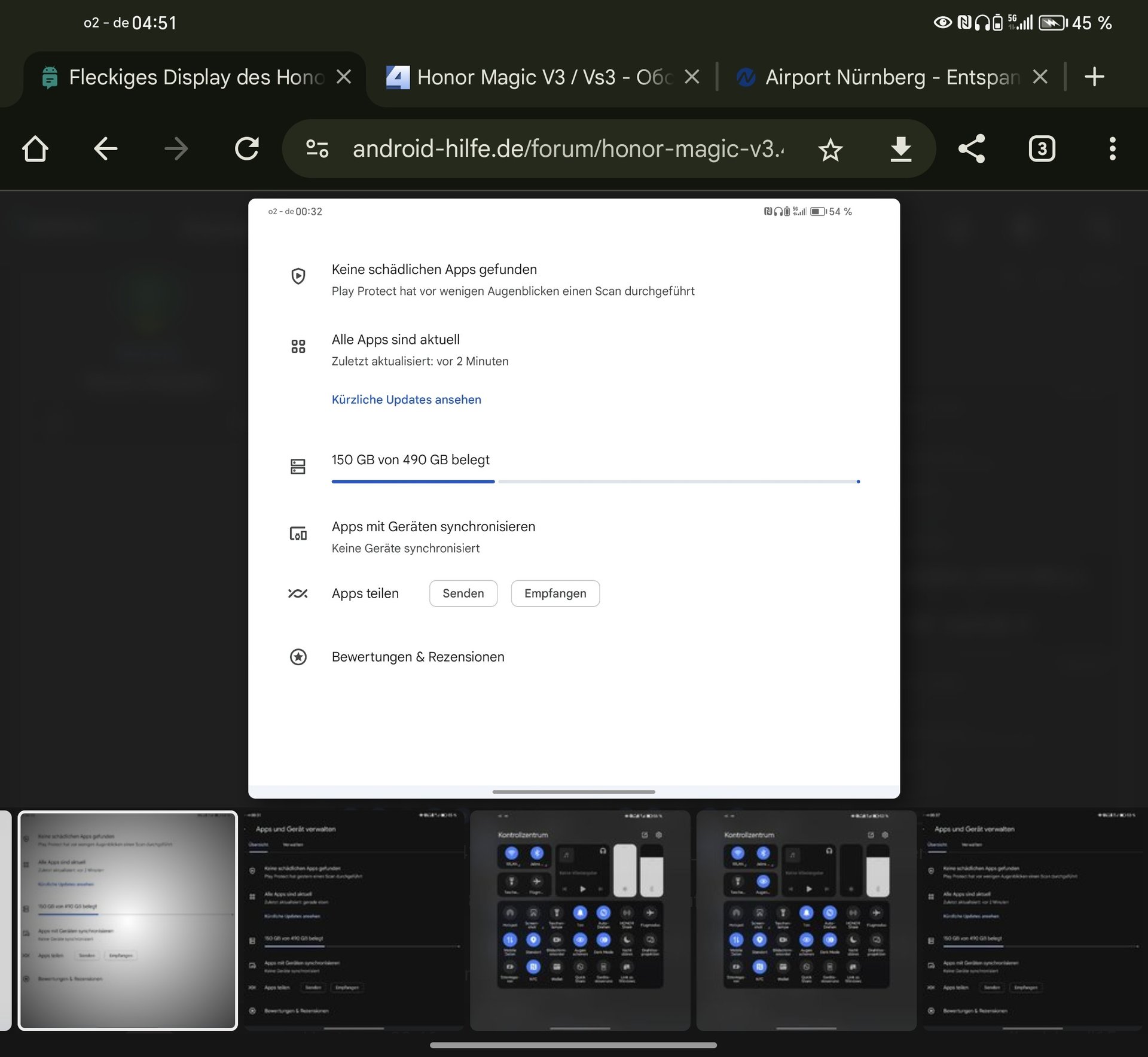Tap the share icon in the toolbar
This screenshot has height=1057, width=1148.
[x=971, y=149]
